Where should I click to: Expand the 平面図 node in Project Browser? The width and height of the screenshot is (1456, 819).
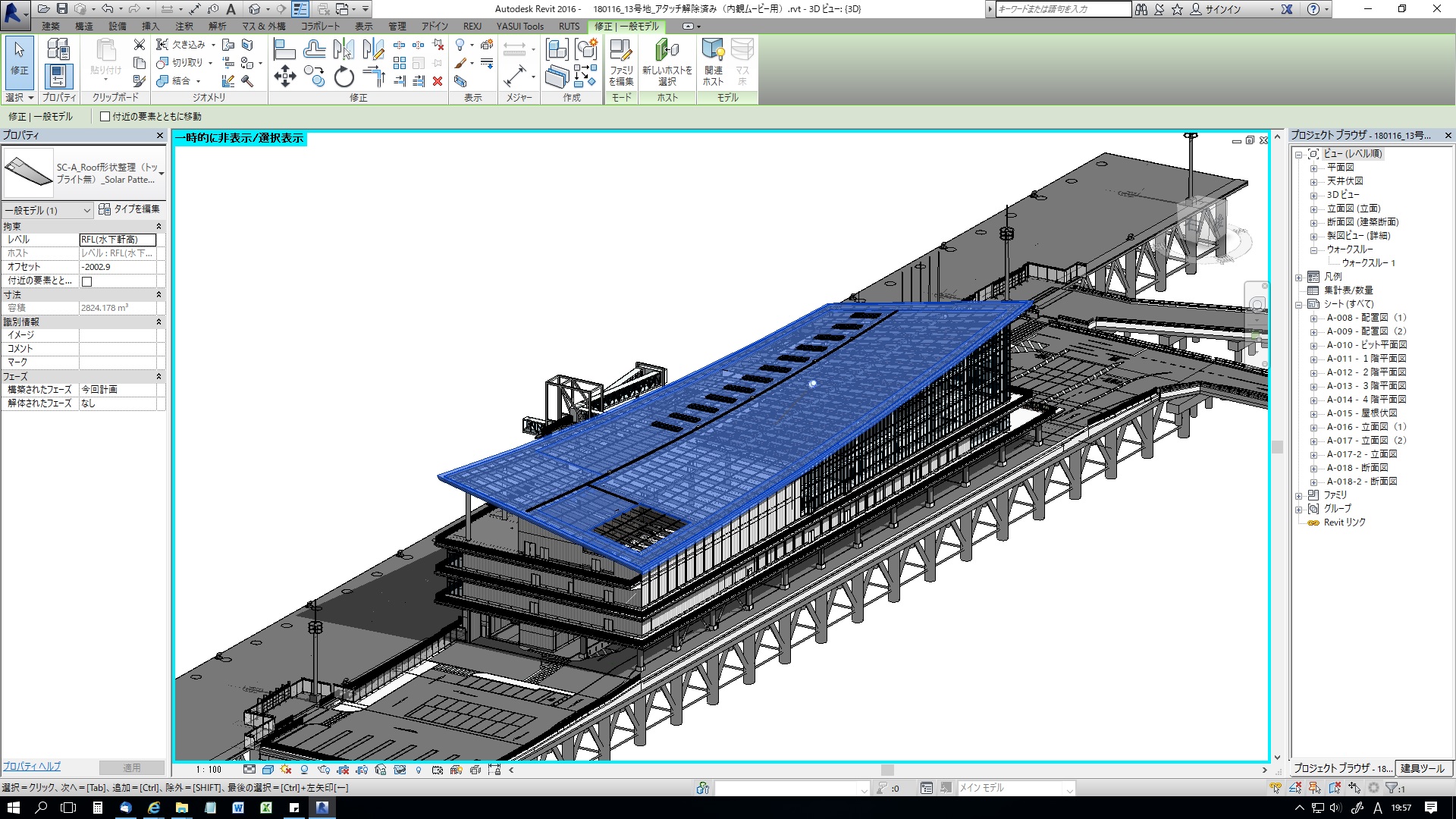tap(1313, 168)
